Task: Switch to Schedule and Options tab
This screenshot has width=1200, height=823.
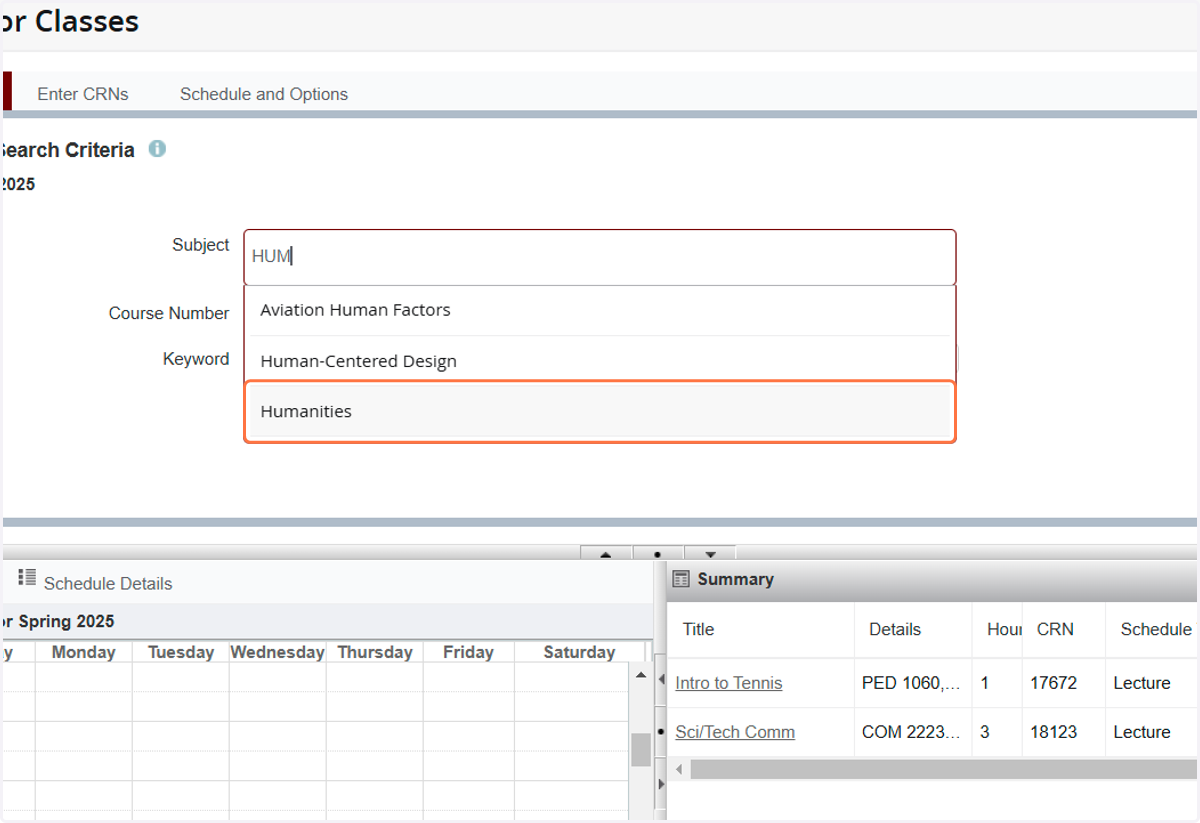Action: click(x=264, y=94)
